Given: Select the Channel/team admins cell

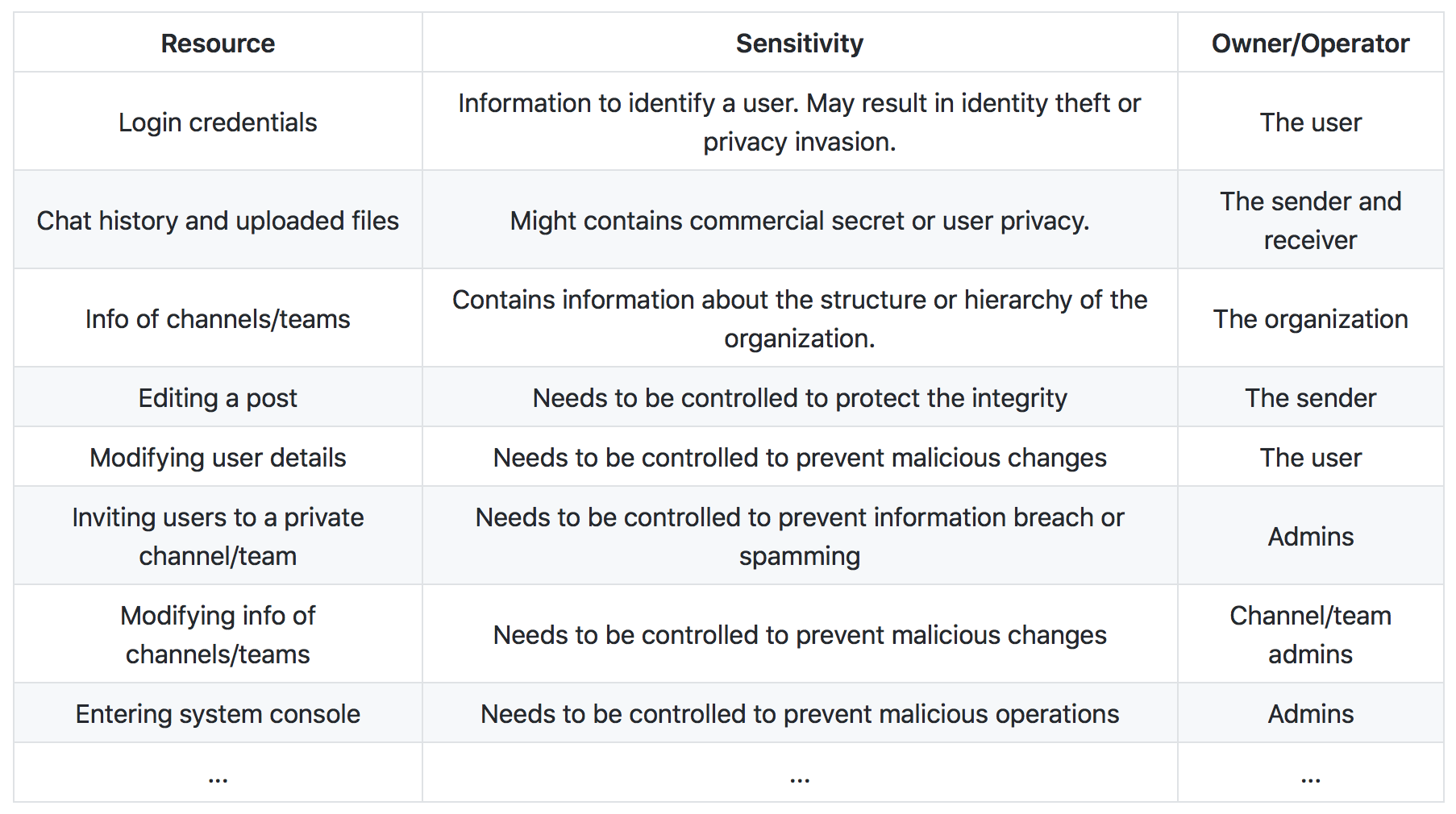Looking at the screenshot, I should (1310, 635).
